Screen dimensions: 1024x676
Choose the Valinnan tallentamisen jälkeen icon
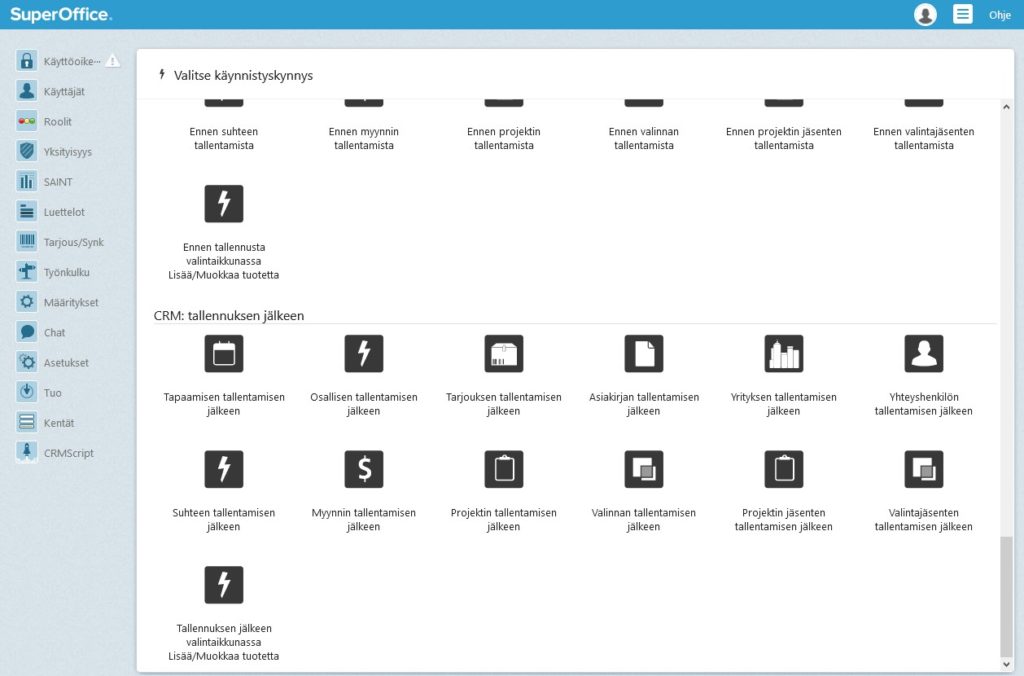point(644,469)
